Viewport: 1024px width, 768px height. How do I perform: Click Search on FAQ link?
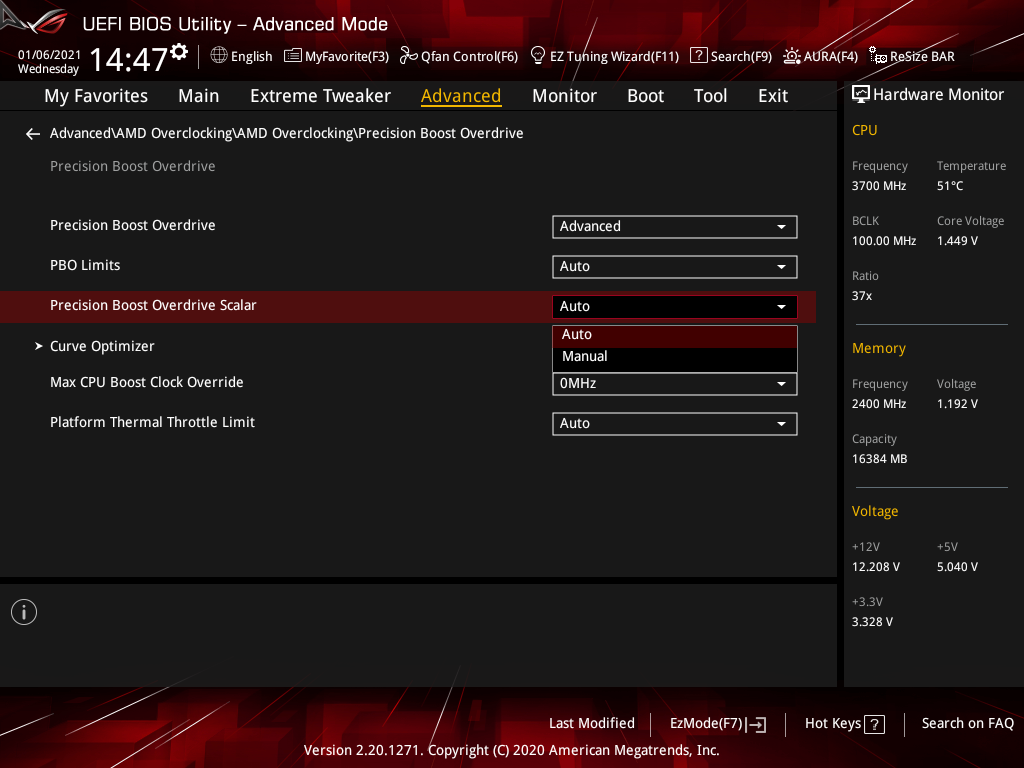967,724
